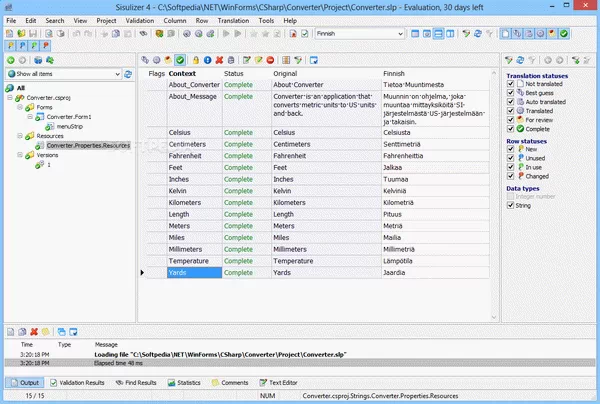
Task: Toggle the Not translated status checkbox
Action: 512,85
